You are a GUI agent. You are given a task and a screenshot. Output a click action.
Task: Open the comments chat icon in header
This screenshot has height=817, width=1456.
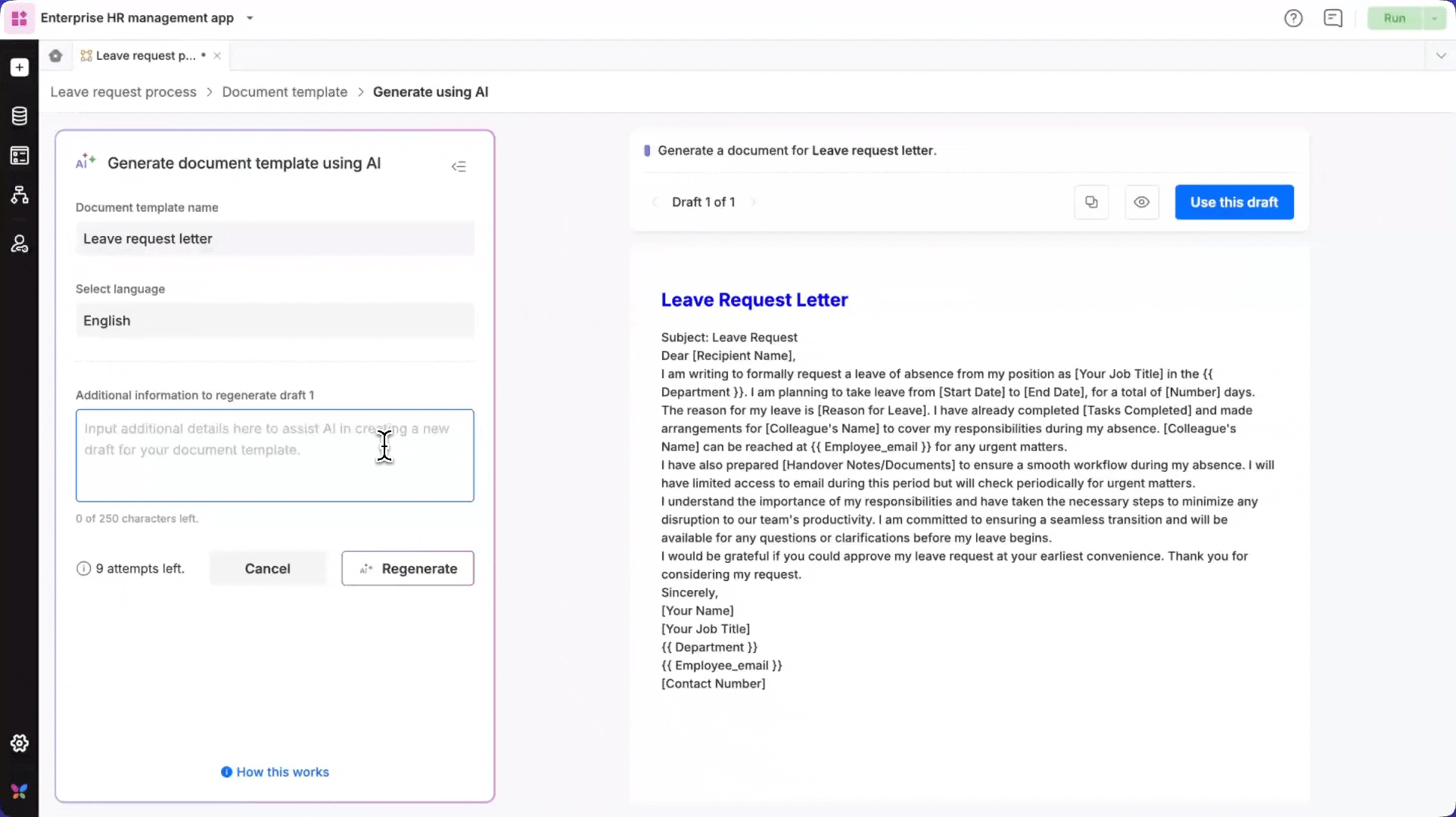pyautogui.click(x=1333, y=18)
